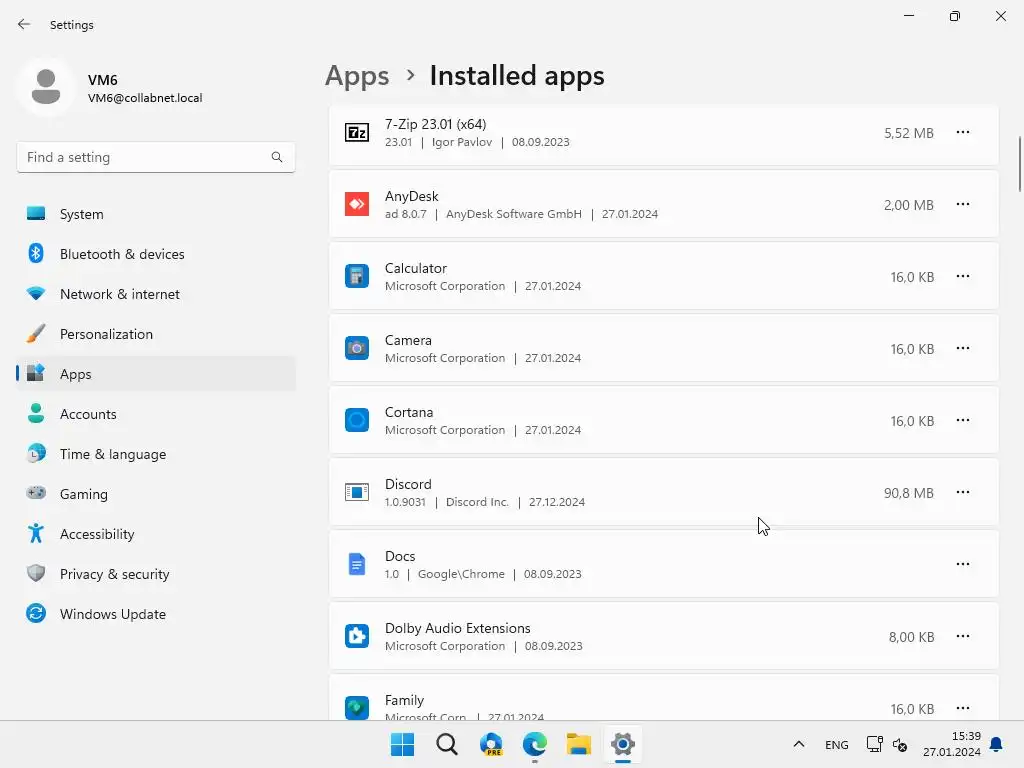Viewport: 1024px width, 768px height.
Task: Show more options for Discord
Action: (963, 492)
